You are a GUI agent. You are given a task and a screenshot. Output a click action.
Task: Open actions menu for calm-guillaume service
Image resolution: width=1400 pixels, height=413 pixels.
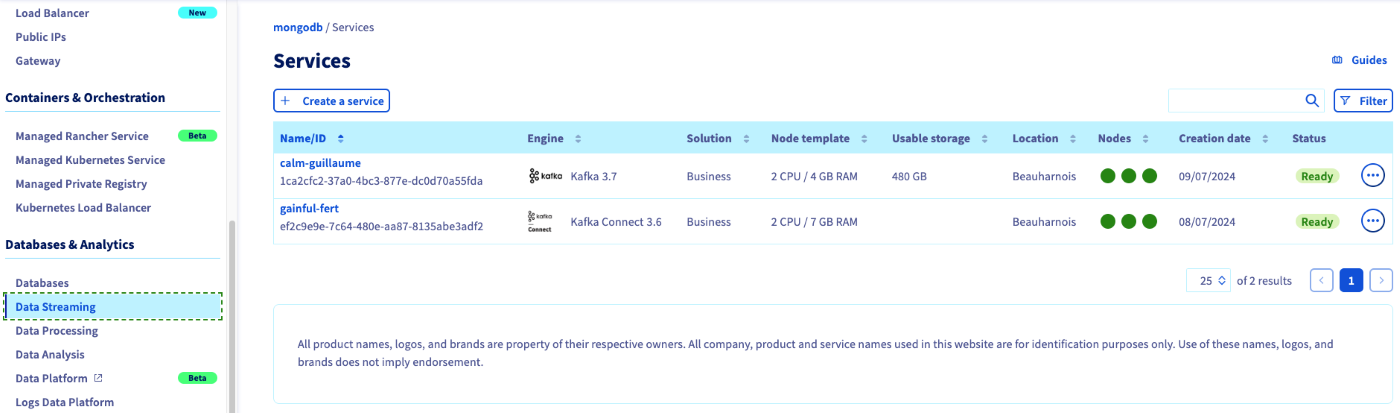click(x=1373, y=176)
